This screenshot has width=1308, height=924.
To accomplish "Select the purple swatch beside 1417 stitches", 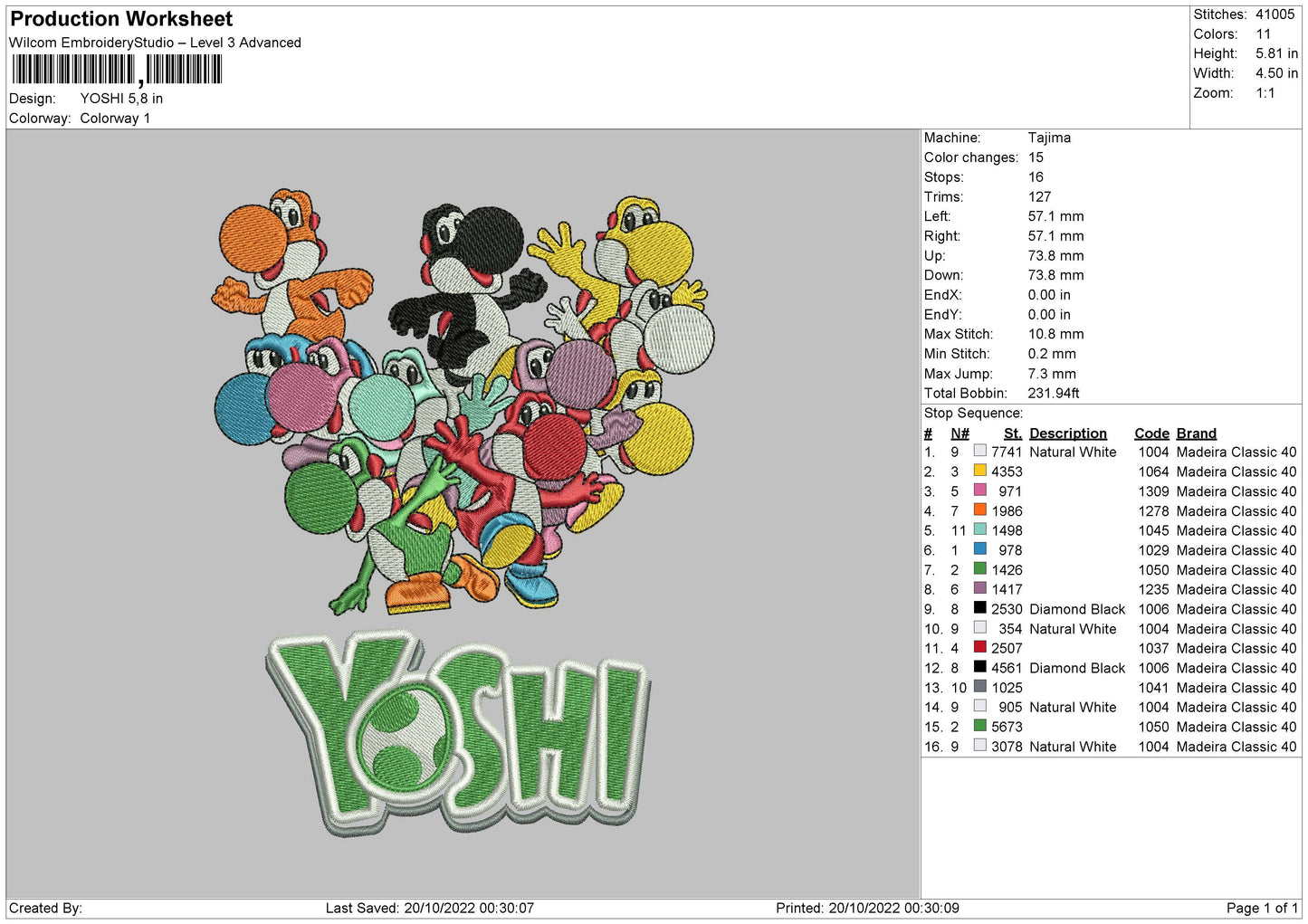I will [x=979, y=588].
